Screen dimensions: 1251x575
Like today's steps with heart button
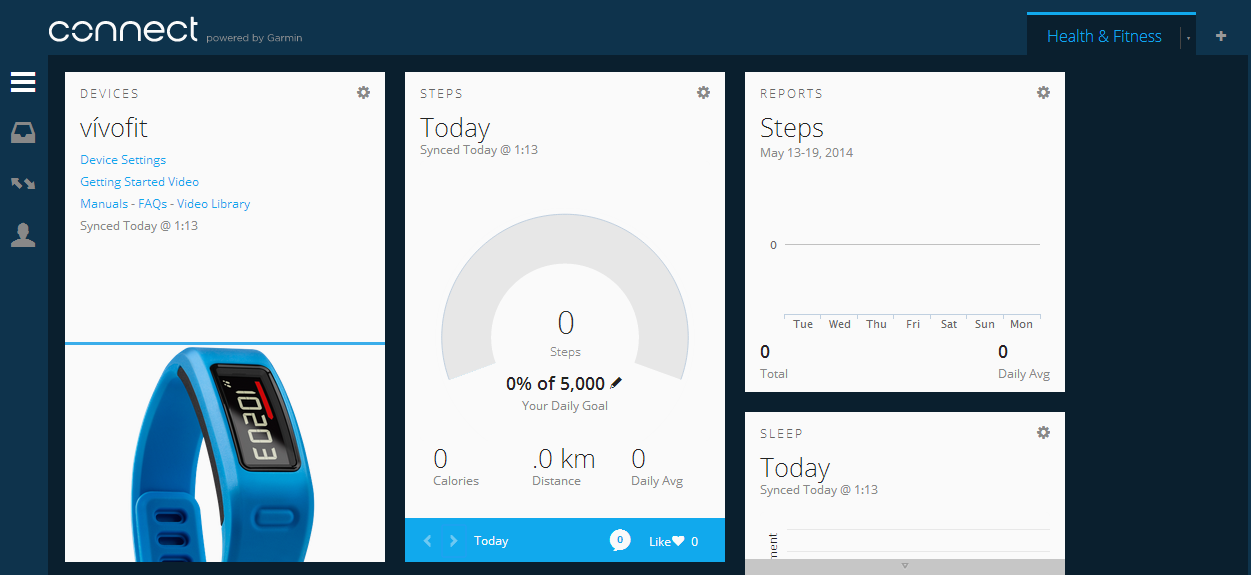click(673, 541)
